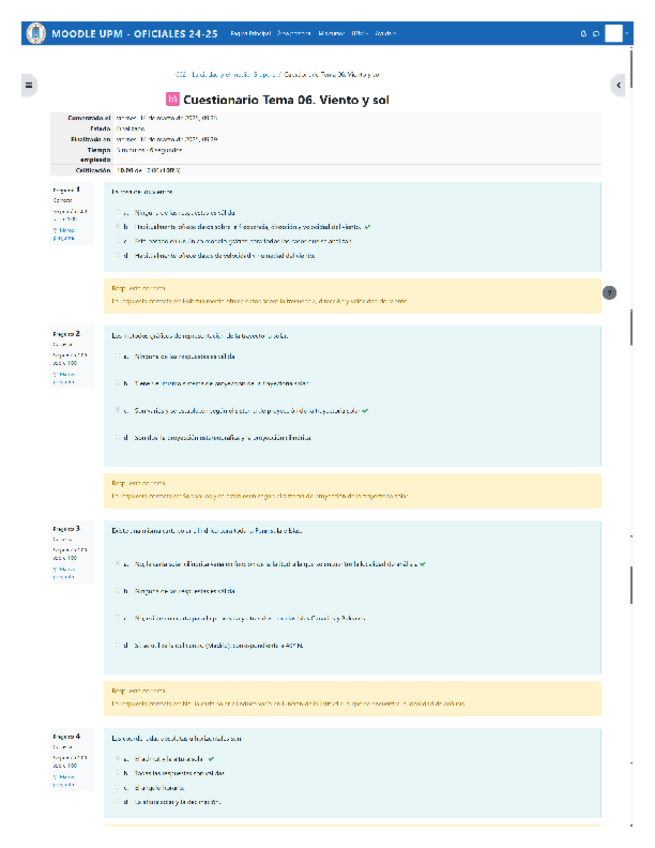This screenshot has height=848, width=655.
Task: Select 'Todas las respuestas son válidas' radio
Action: tap(118, 773)
